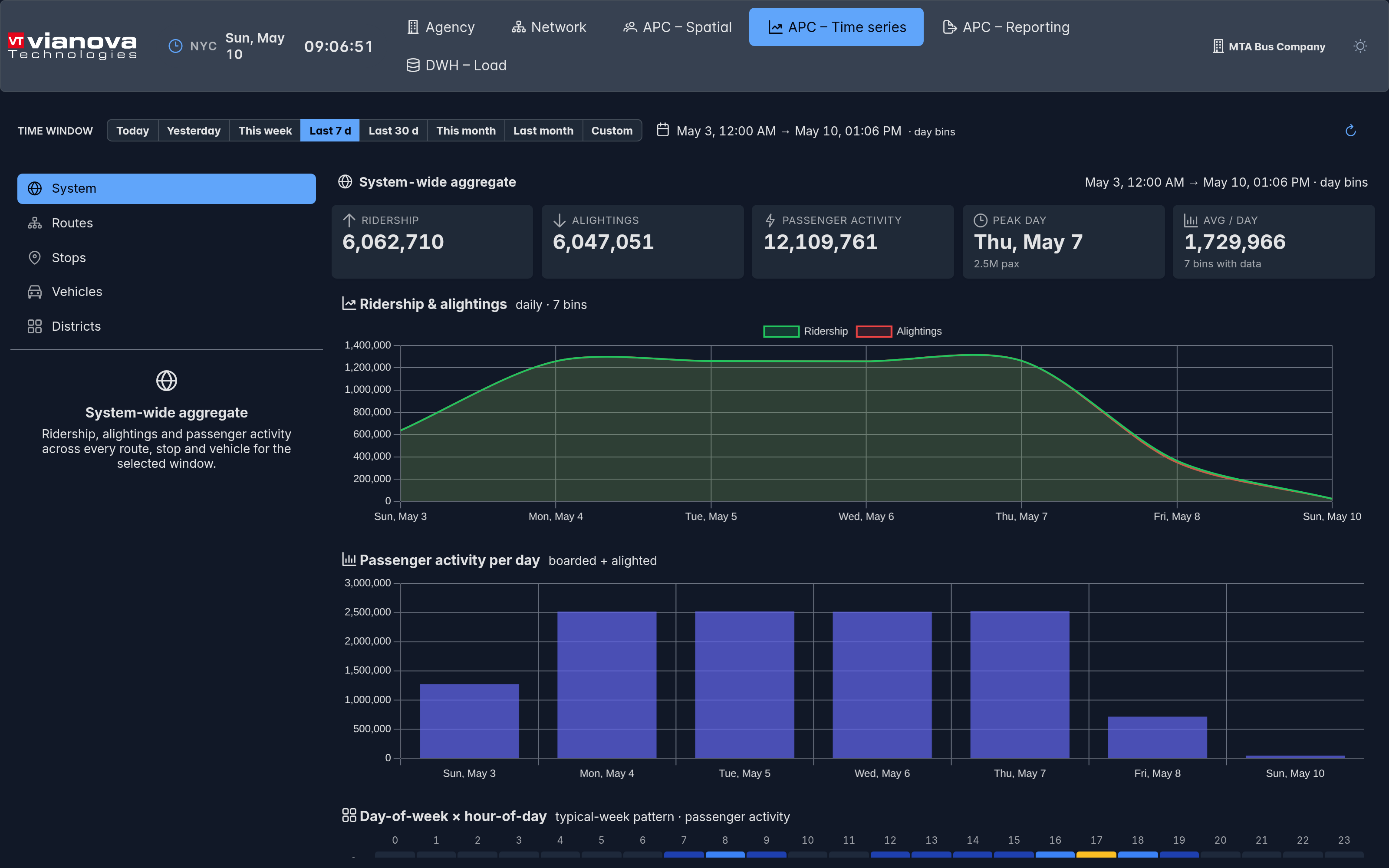The height and width of the screenshot is (868, 1389).
Task: Open the MTA Bus Company agency selector
Action: click(1268, 46)
